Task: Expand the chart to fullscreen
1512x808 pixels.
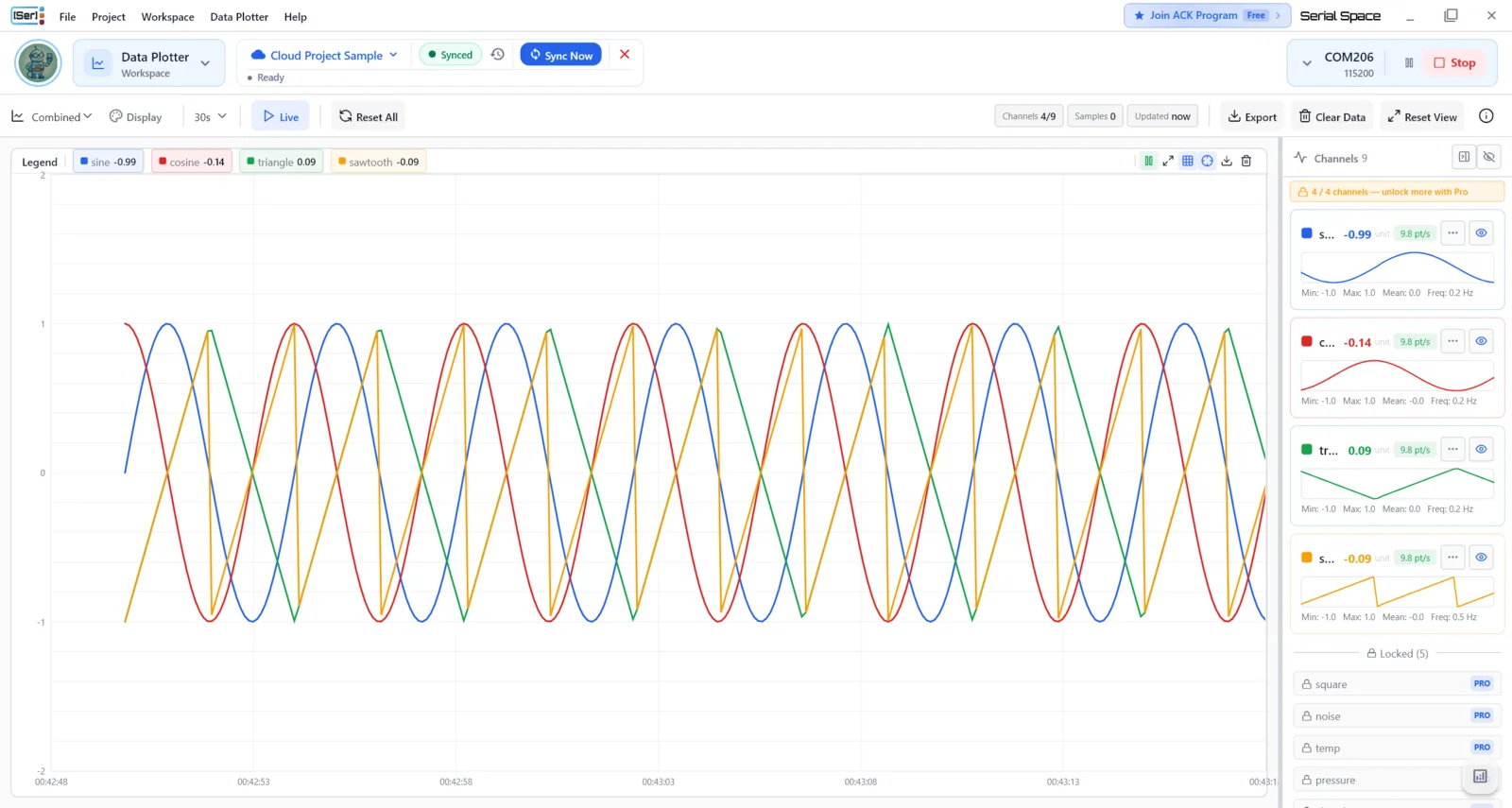Action: pos(1168,162)
